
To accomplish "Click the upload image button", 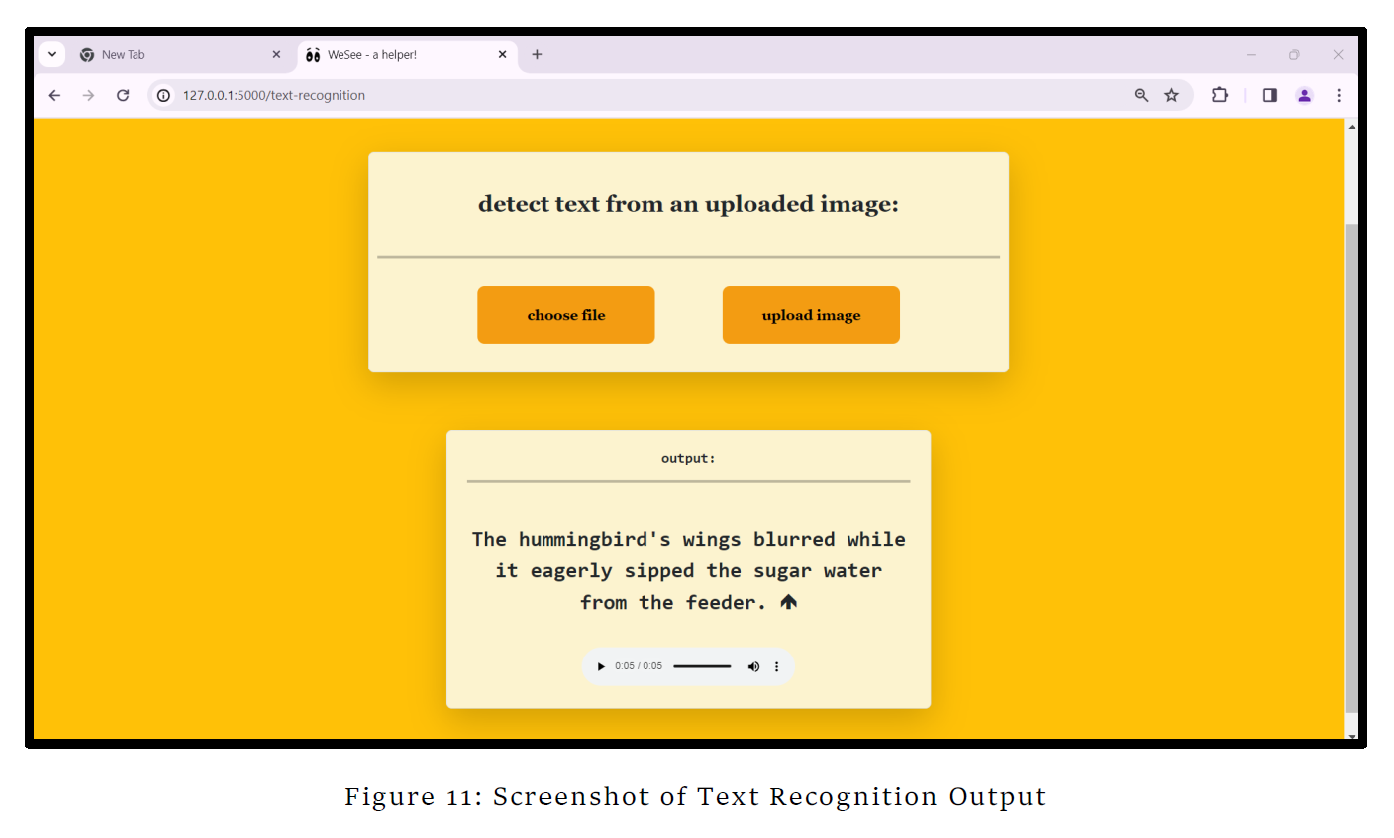I will (811, 314).
